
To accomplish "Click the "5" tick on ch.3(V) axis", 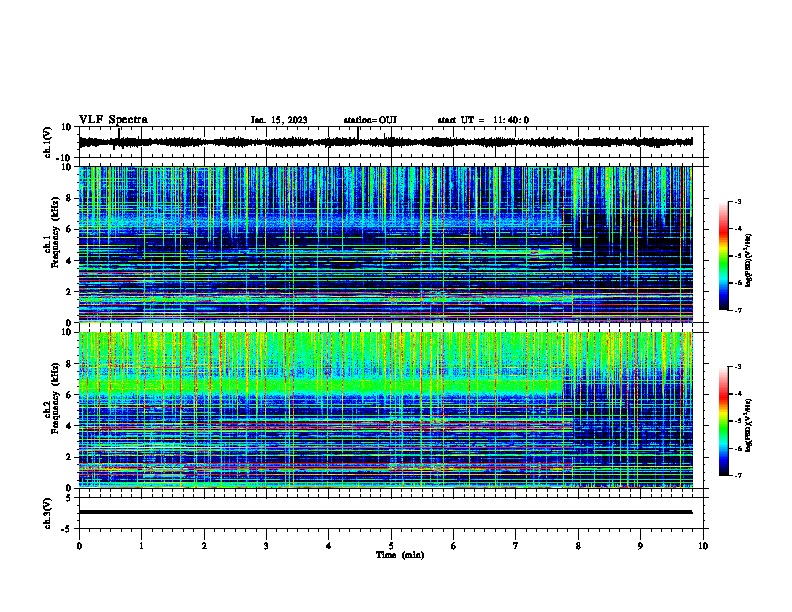I will pos(70,498).
